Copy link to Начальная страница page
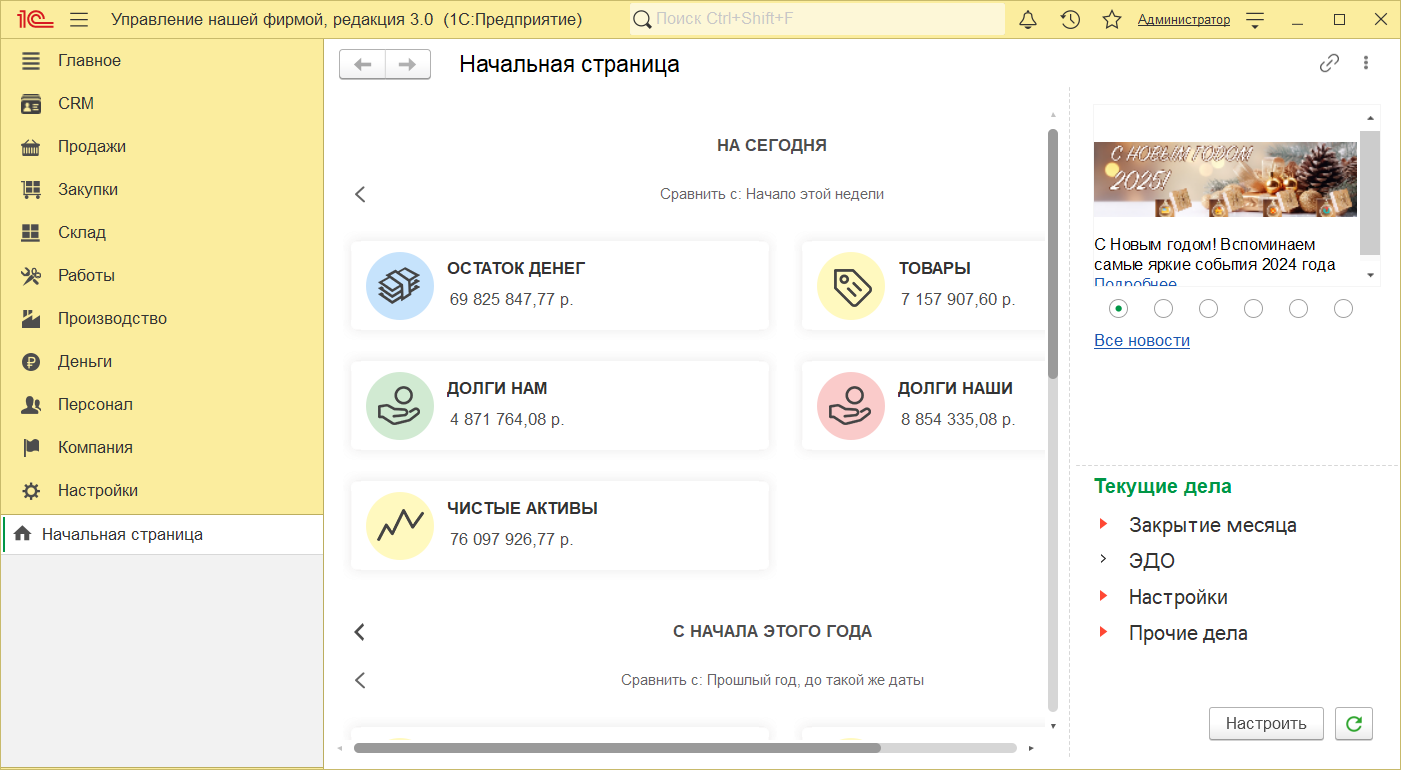This screenshot has height=770, width=1401. coord(1329,63)
